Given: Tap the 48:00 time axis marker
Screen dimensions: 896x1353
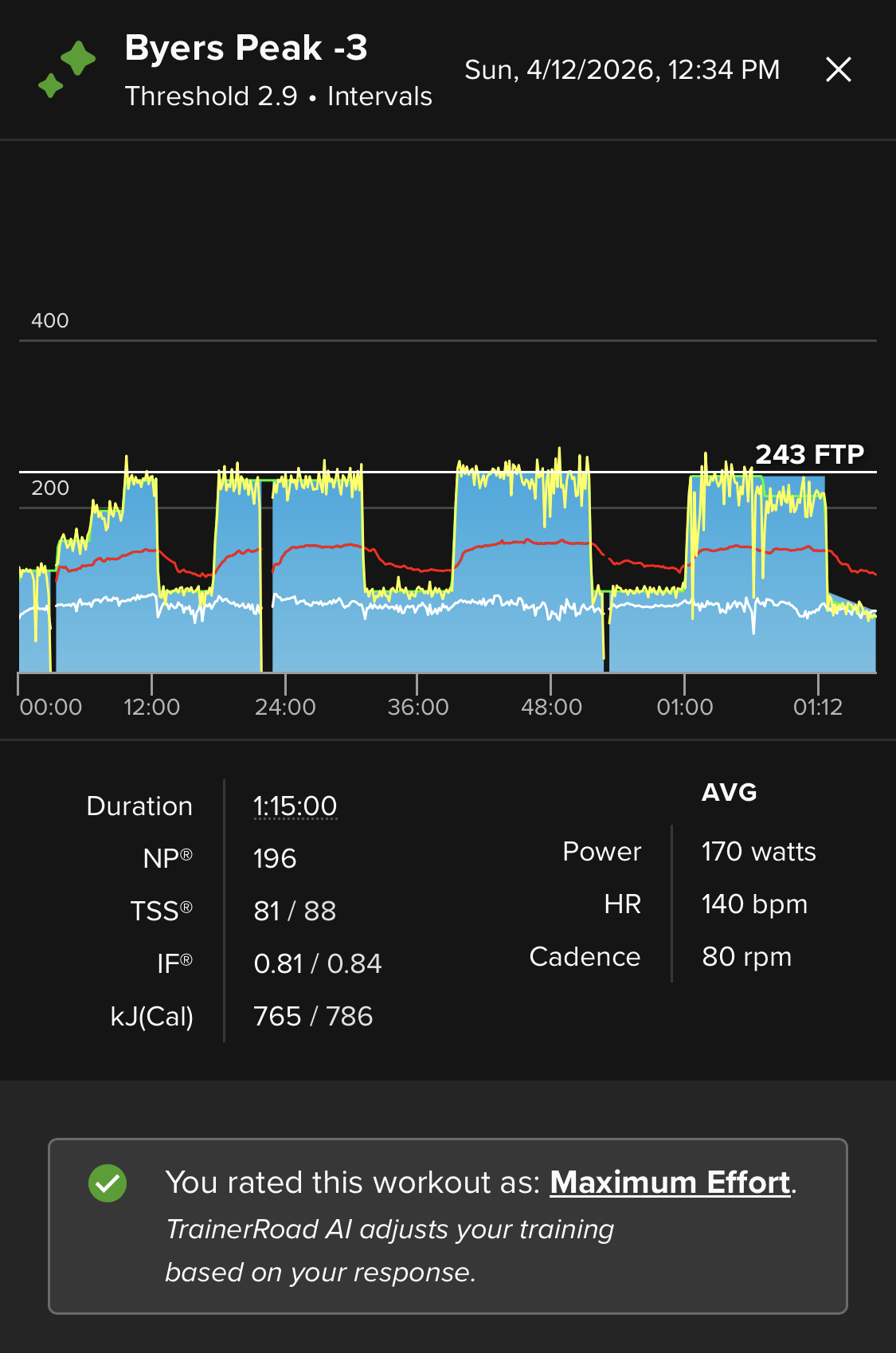Looking at the screenshot, I should coord(551,707).
